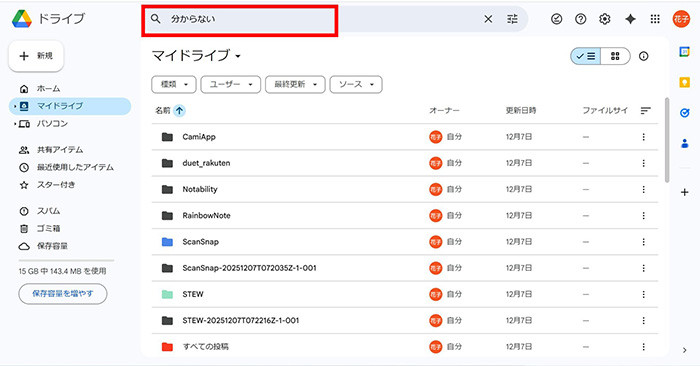Open more actions for CamiApp
The image size is (700, 366).
point(643,137)
